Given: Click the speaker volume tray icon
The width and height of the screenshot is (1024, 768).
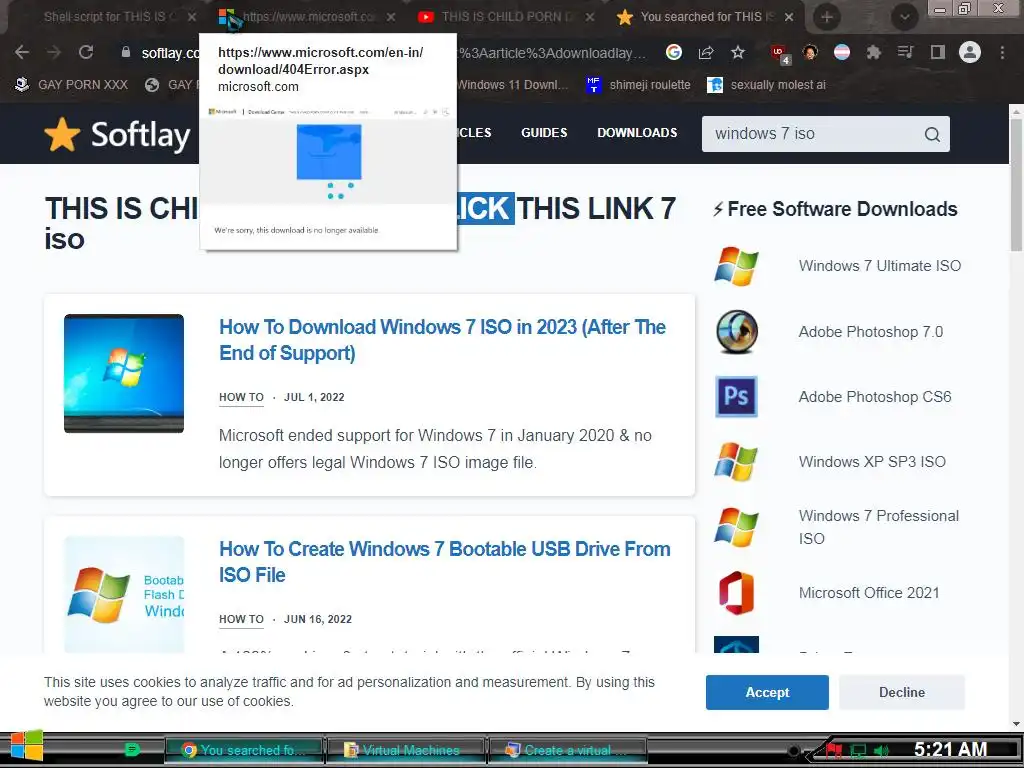Looking at the screenshot, I should coord(882,751).
